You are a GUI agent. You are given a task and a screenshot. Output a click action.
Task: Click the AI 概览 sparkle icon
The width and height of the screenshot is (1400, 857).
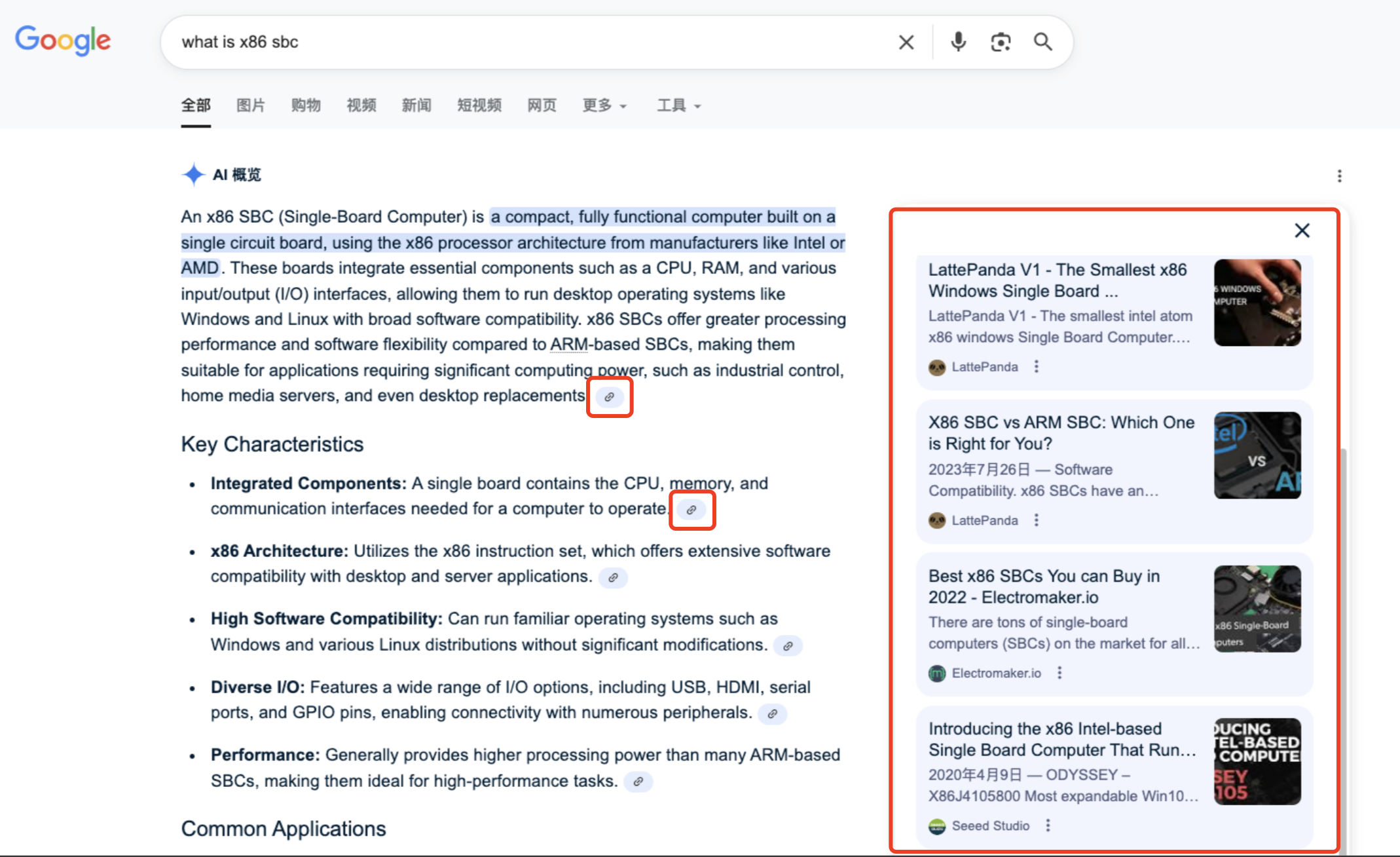pos(193,174)
